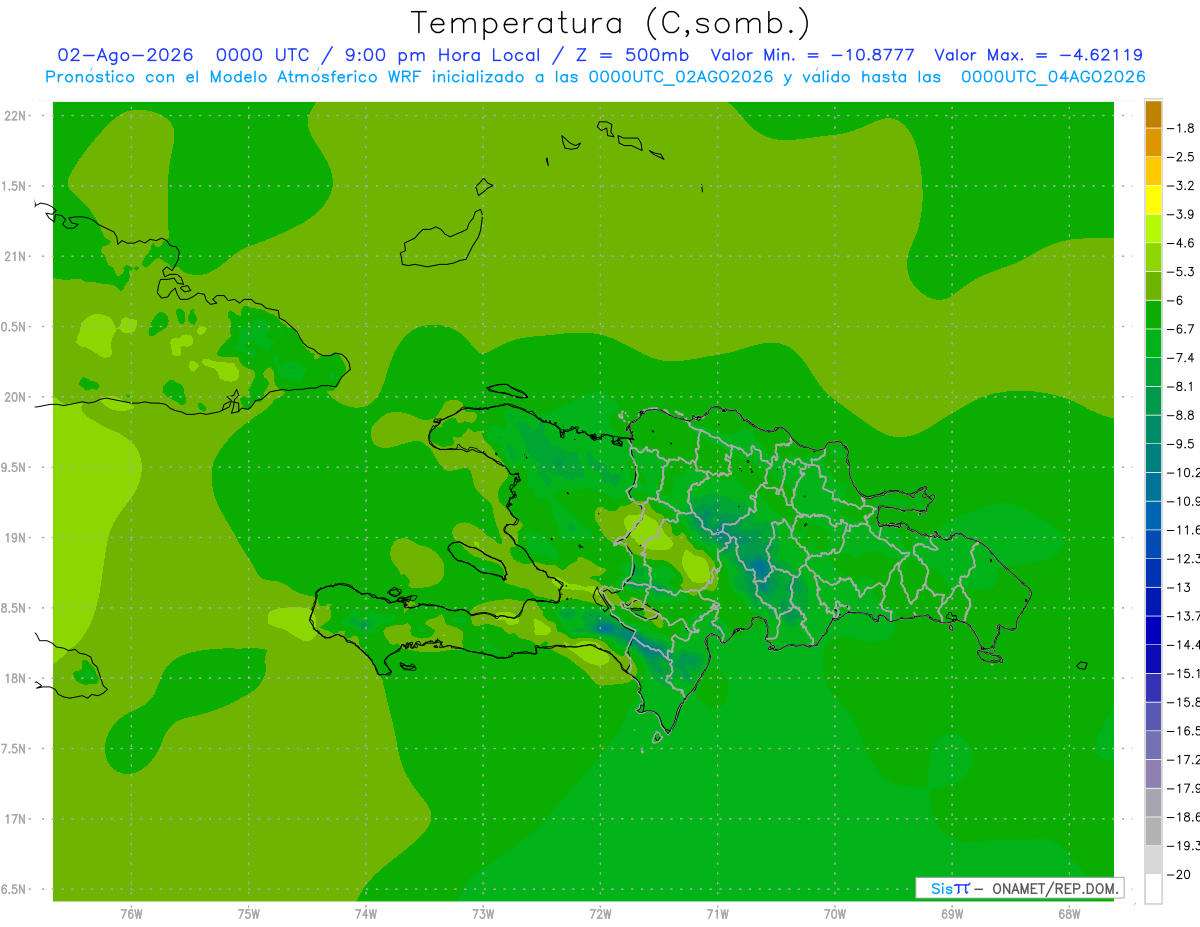Click the brown-orange swatch above -1.8
Screen dimensions: 1200x927
pos(1153,114)
